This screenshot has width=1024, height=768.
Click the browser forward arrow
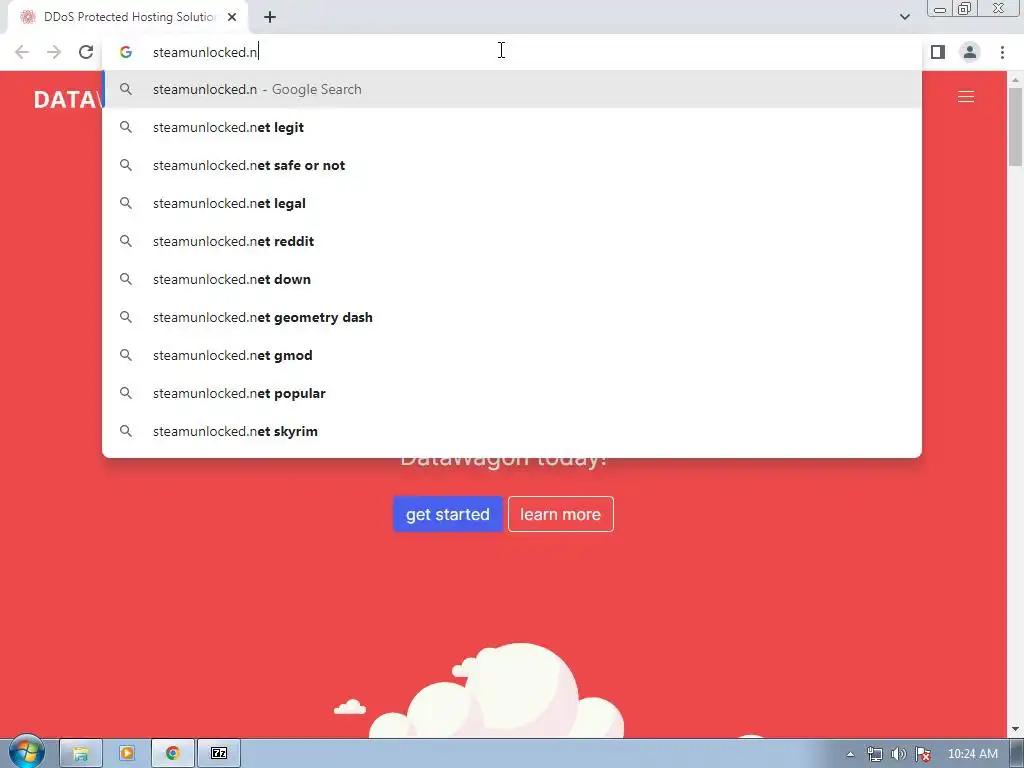pos(54,52)
